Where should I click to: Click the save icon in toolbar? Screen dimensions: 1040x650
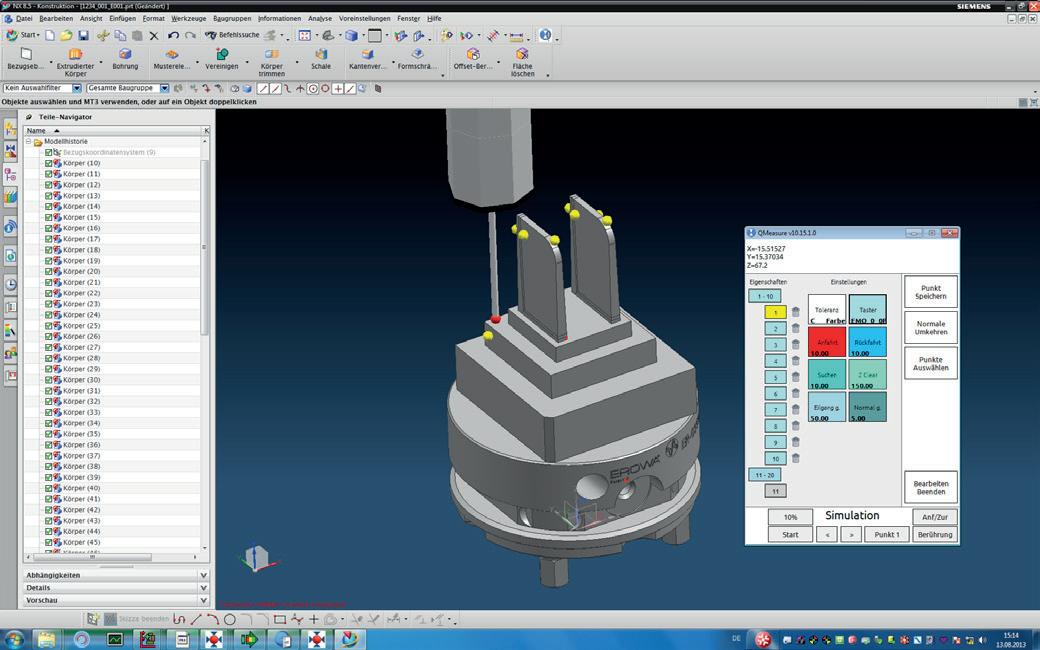pos(83,35)
